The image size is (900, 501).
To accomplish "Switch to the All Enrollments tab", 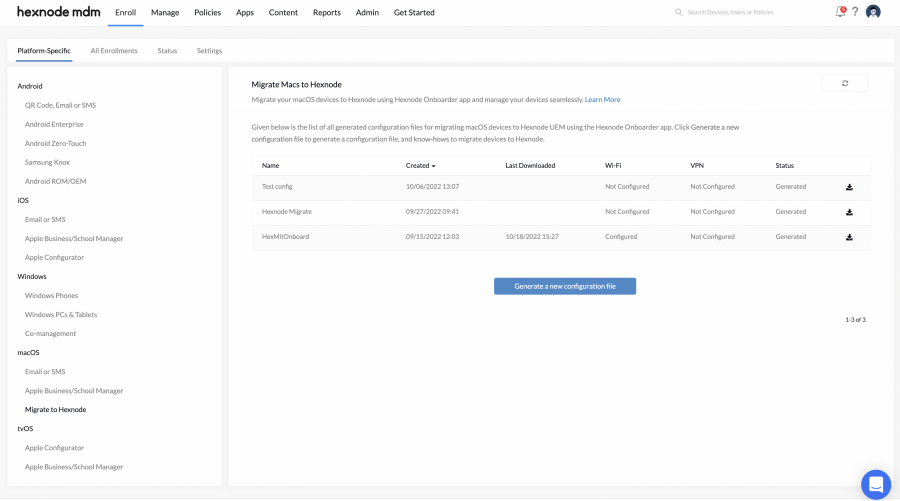I will 114,51.
